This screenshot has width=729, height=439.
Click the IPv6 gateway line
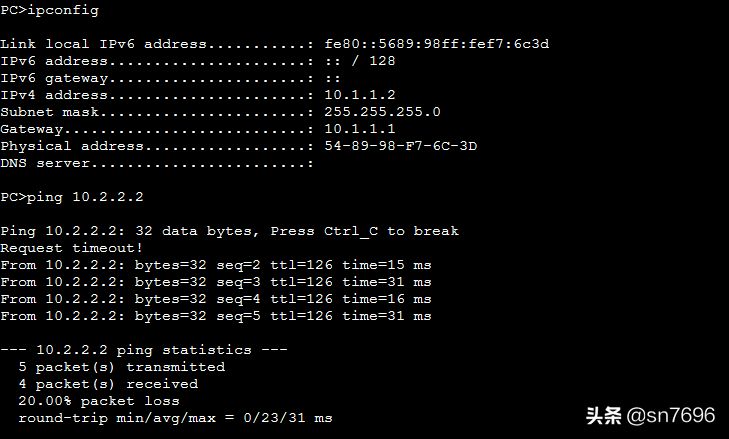170,78
